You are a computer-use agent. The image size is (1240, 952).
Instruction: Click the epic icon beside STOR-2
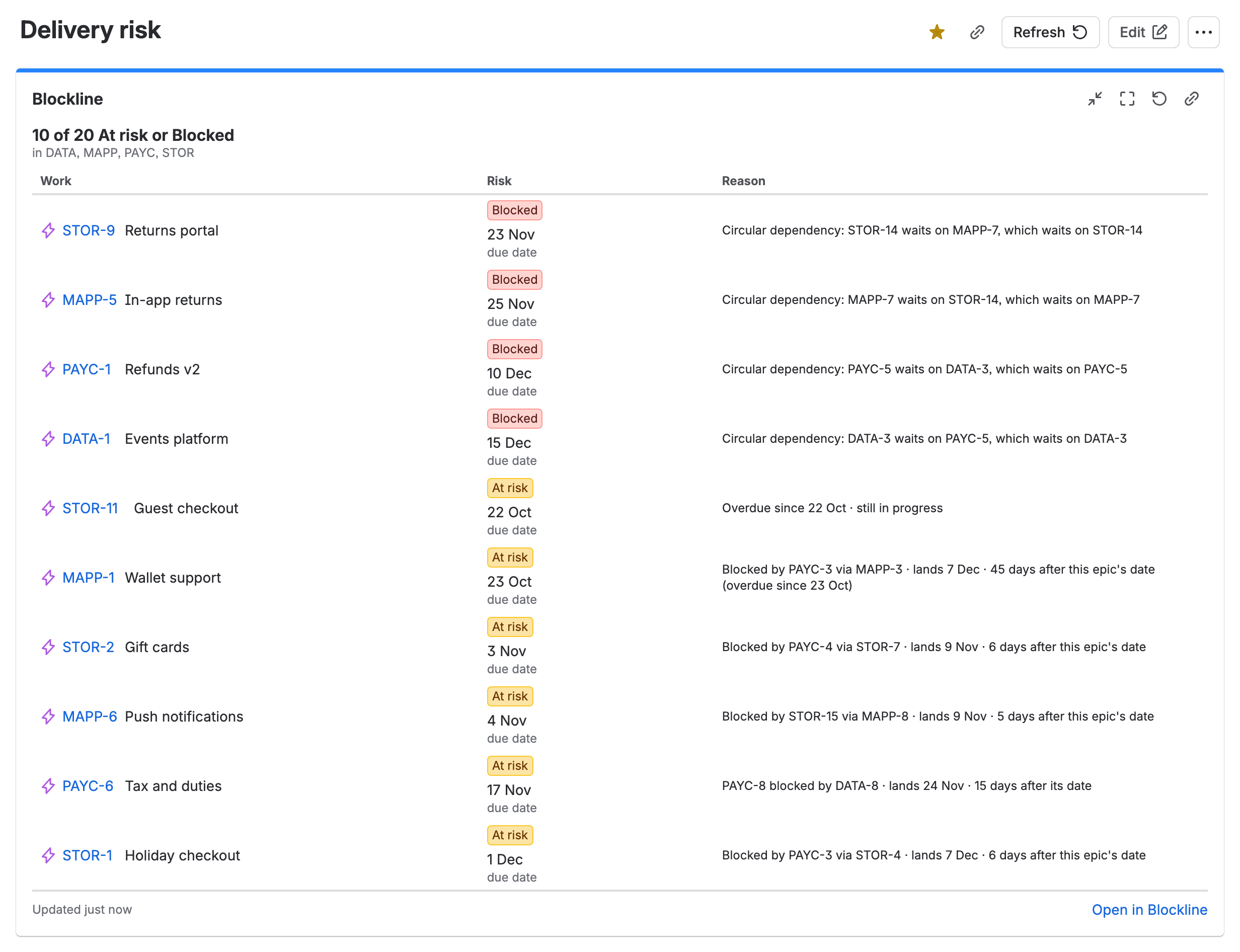pos(48,647)
